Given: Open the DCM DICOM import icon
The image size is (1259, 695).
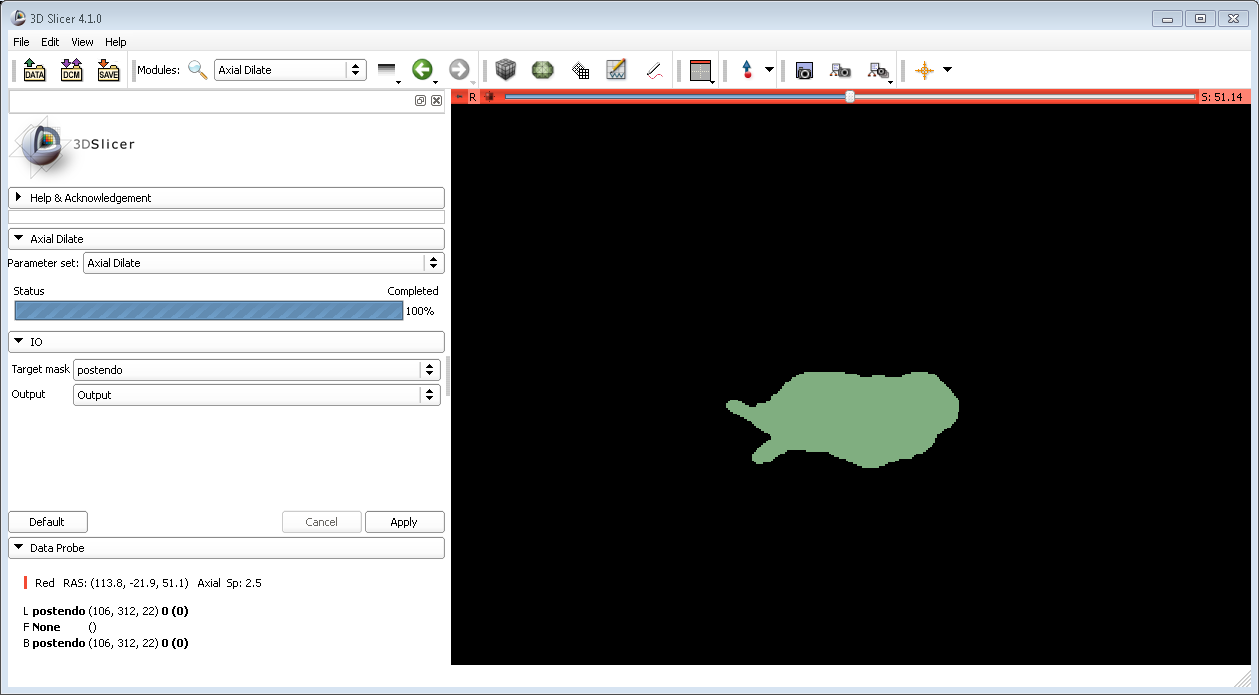Looking at the screenshot, I should (71, 70).
